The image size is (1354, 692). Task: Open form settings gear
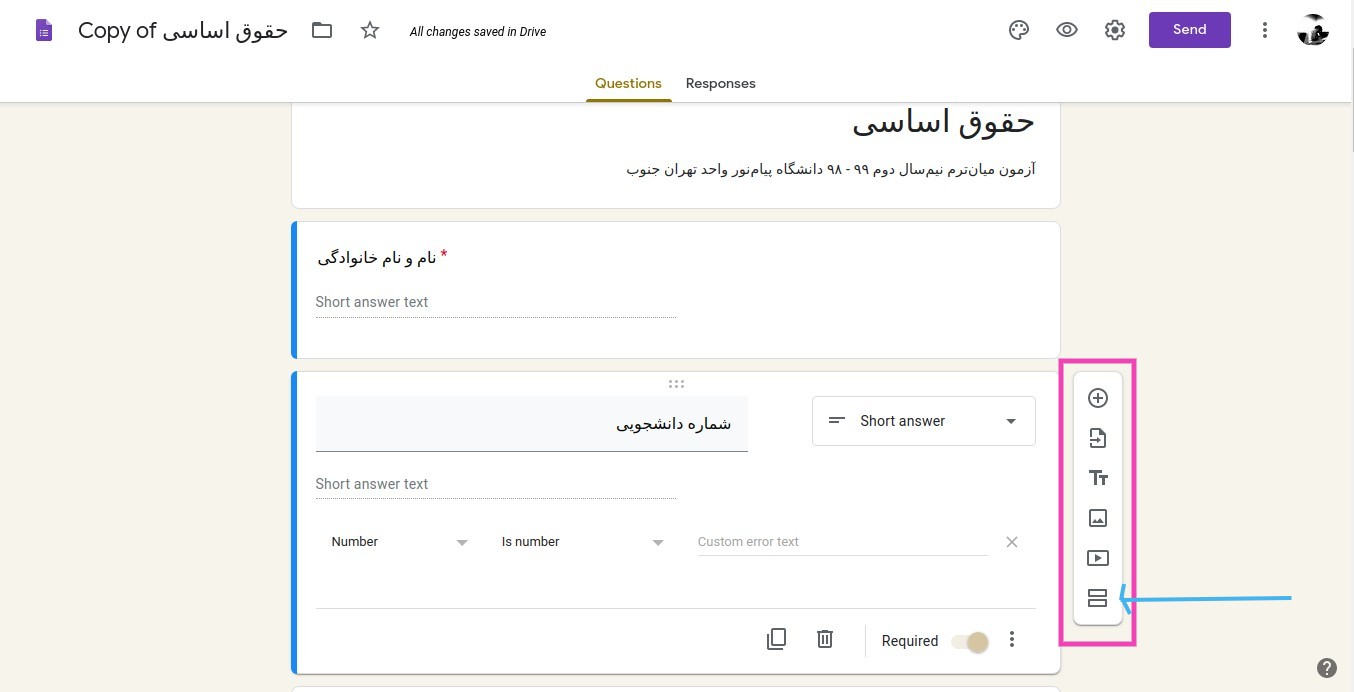click(1115, 30)
